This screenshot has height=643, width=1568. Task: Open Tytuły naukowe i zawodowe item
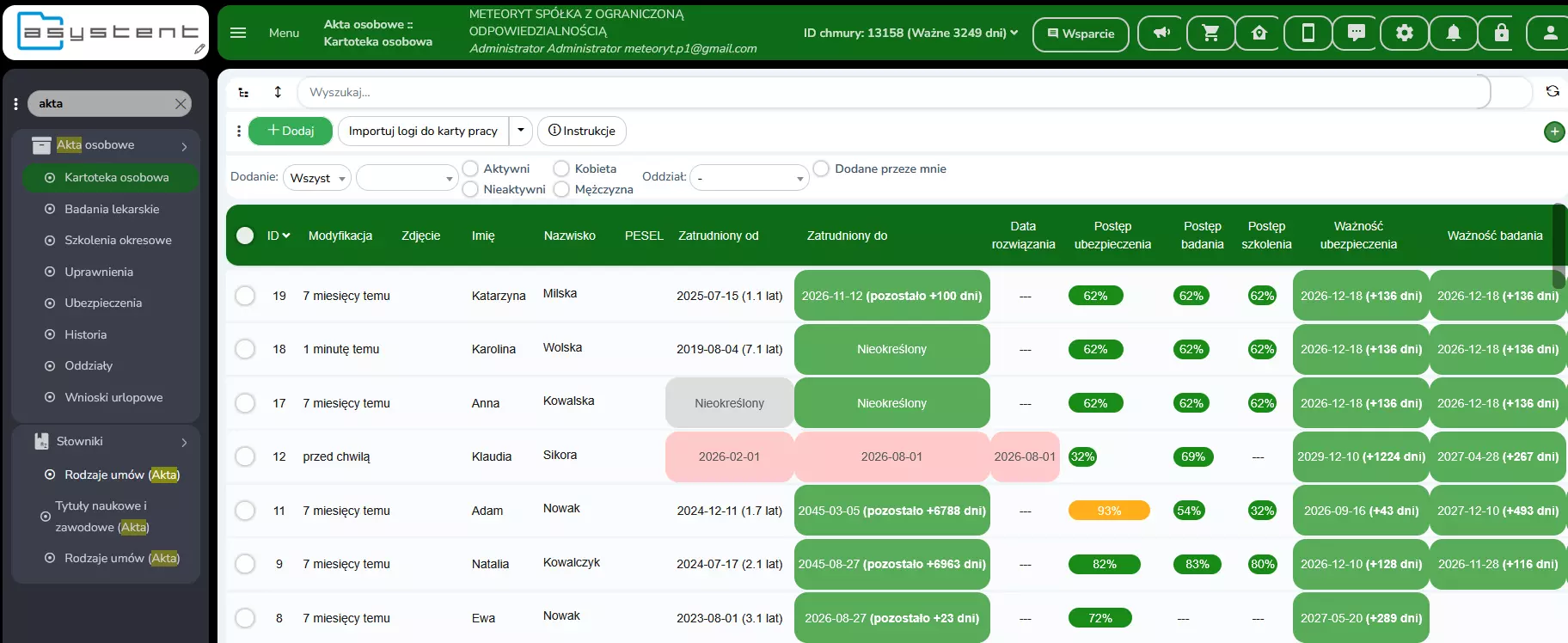pos(101,517)
